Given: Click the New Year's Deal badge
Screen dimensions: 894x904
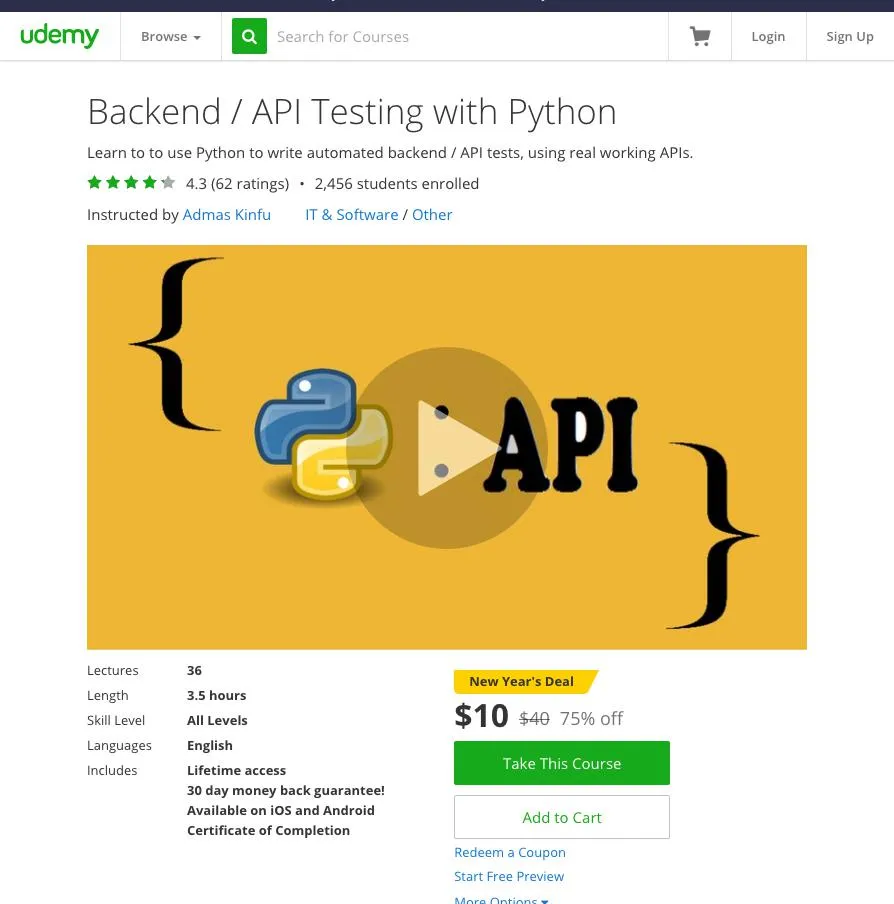Looking at the screenshot, I should (x=522, y=681).
